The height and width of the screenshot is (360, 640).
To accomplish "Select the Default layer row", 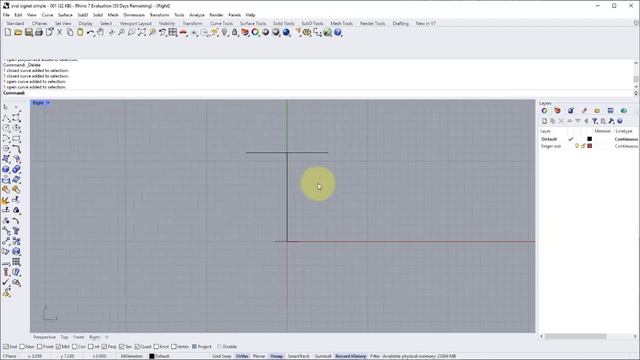I will pos(589,139).
